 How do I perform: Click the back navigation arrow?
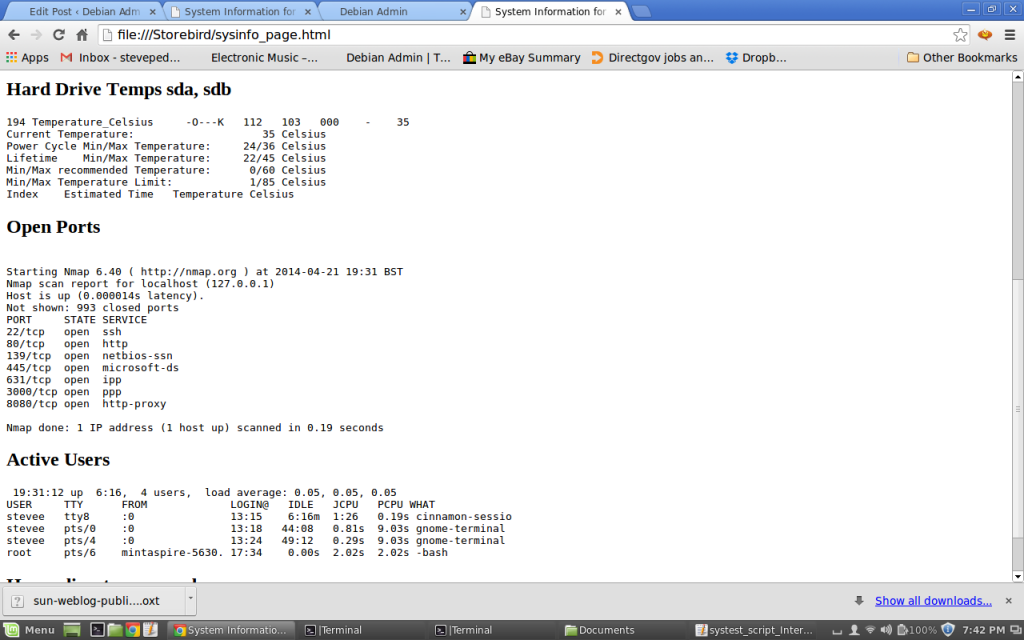(x=14, y=33)
